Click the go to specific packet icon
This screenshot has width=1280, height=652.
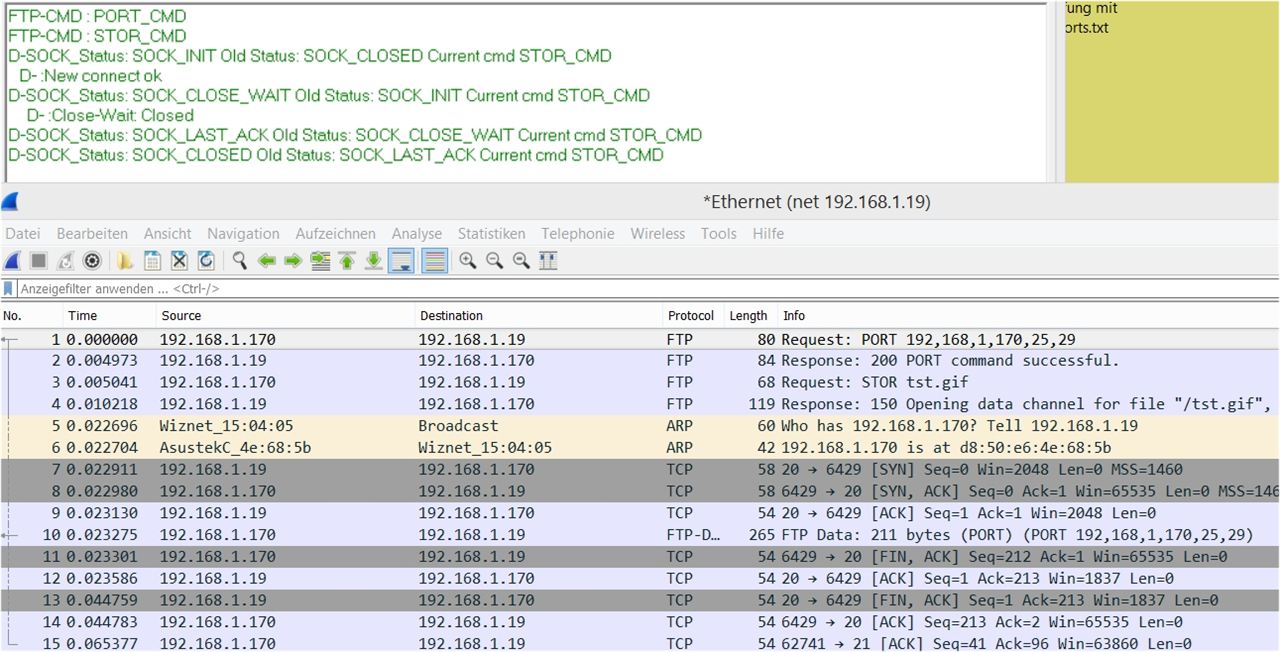320,261
